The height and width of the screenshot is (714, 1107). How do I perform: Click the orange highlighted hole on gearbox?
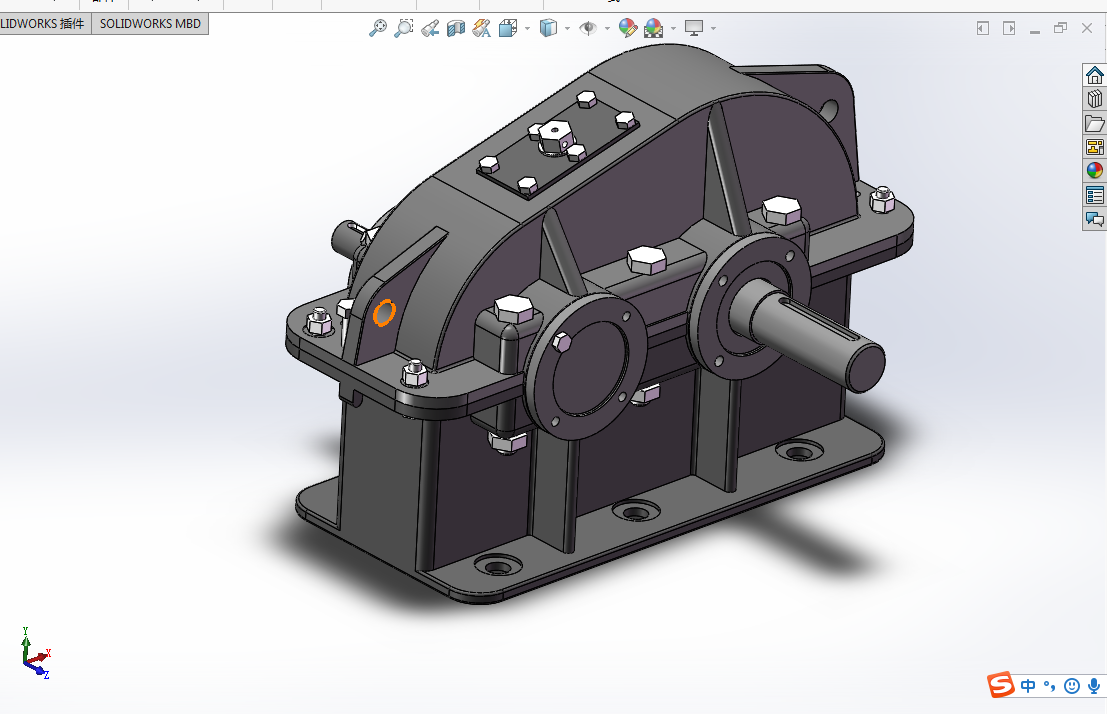tap(384, 313)
